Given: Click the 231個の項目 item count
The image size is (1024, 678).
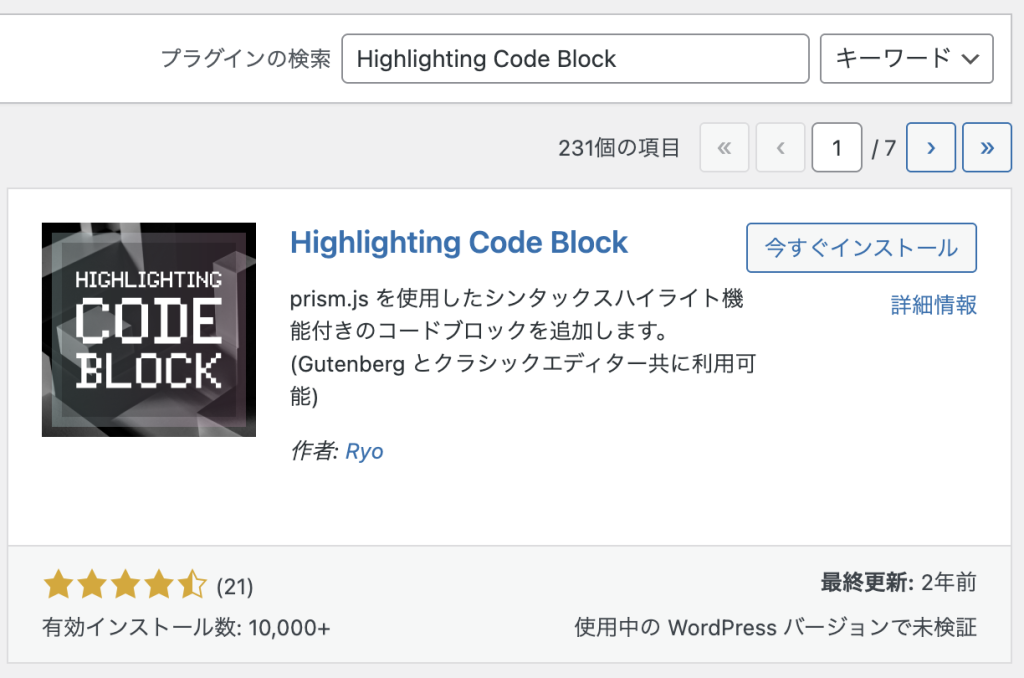Looking at the screenshot, I should point(619,148).
